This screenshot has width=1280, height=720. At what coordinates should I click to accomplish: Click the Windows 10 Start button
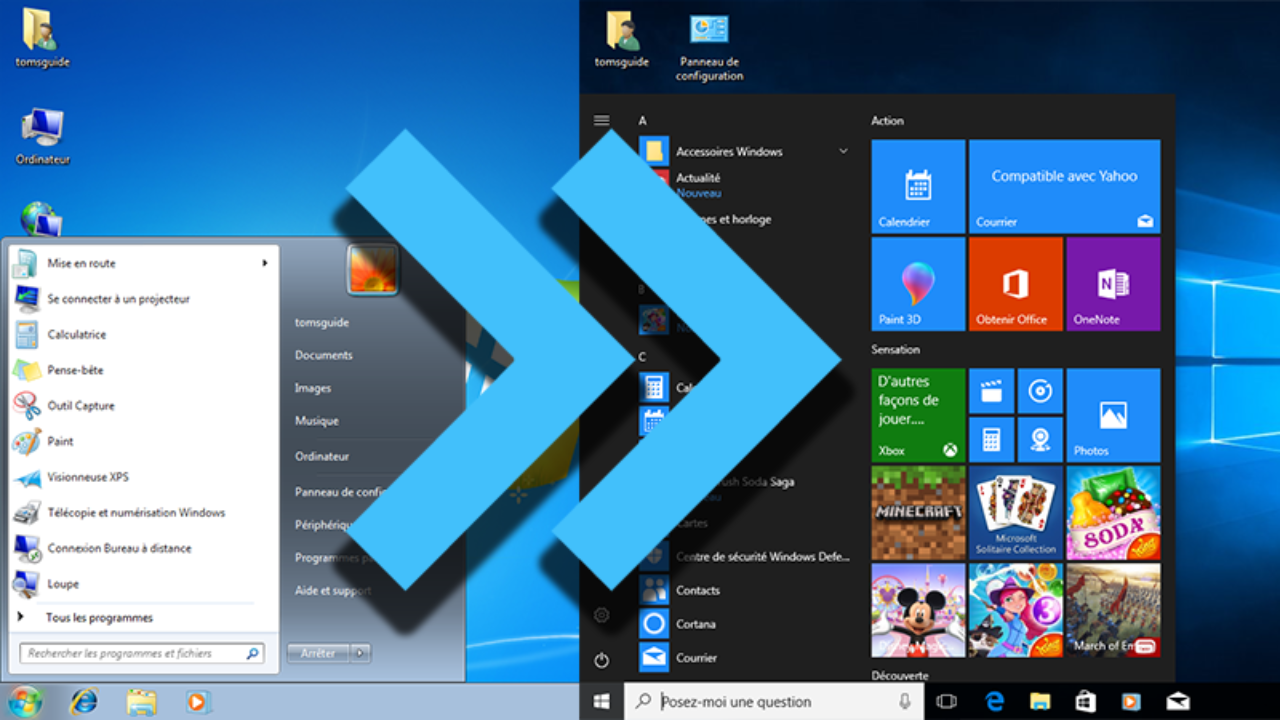(601, 702)
